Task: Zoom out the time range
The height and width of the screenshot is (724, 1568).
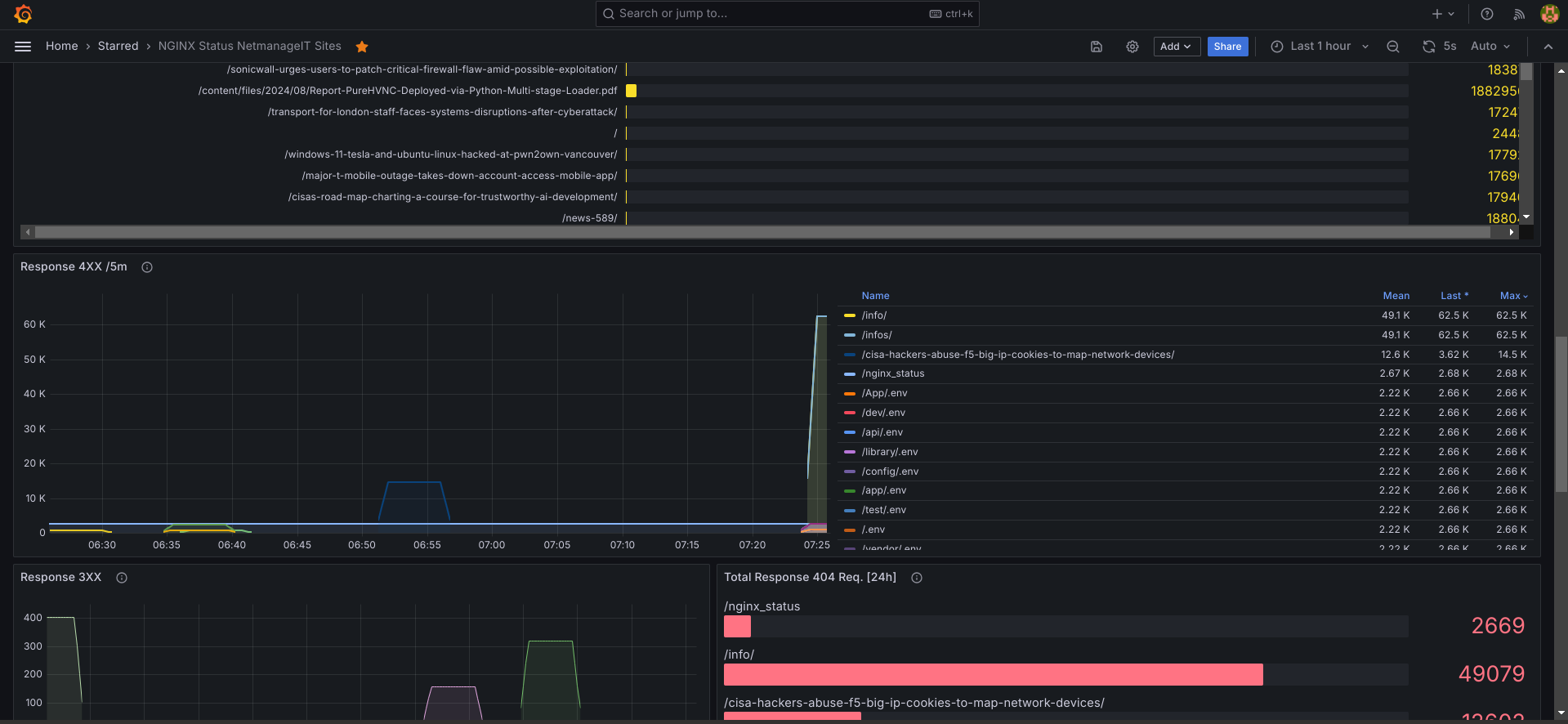Action: coord(1393,47)
